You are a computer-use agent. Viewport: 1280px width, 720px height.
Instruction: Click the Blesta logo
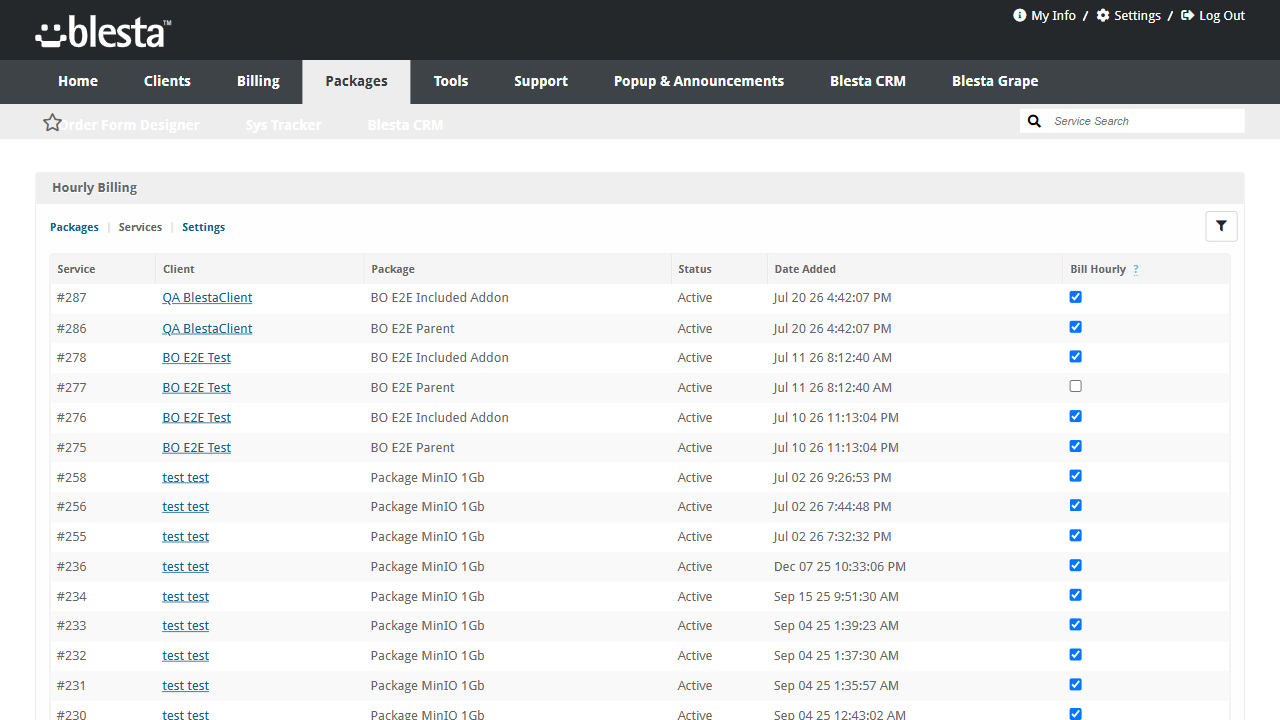click(103, 33)
